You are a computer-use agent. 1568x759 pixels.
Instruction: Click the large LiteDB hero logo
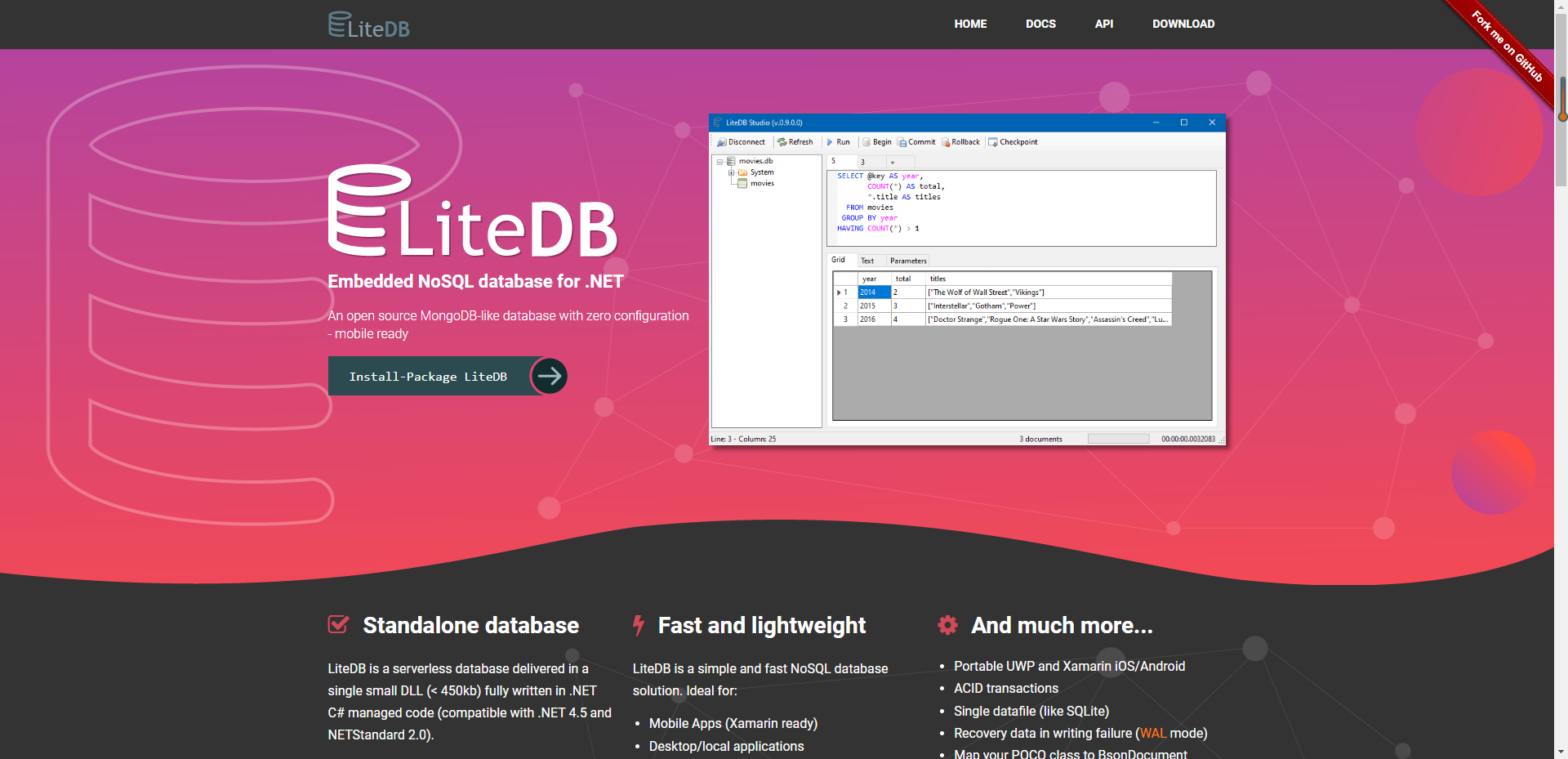click(x=473, y=212)
